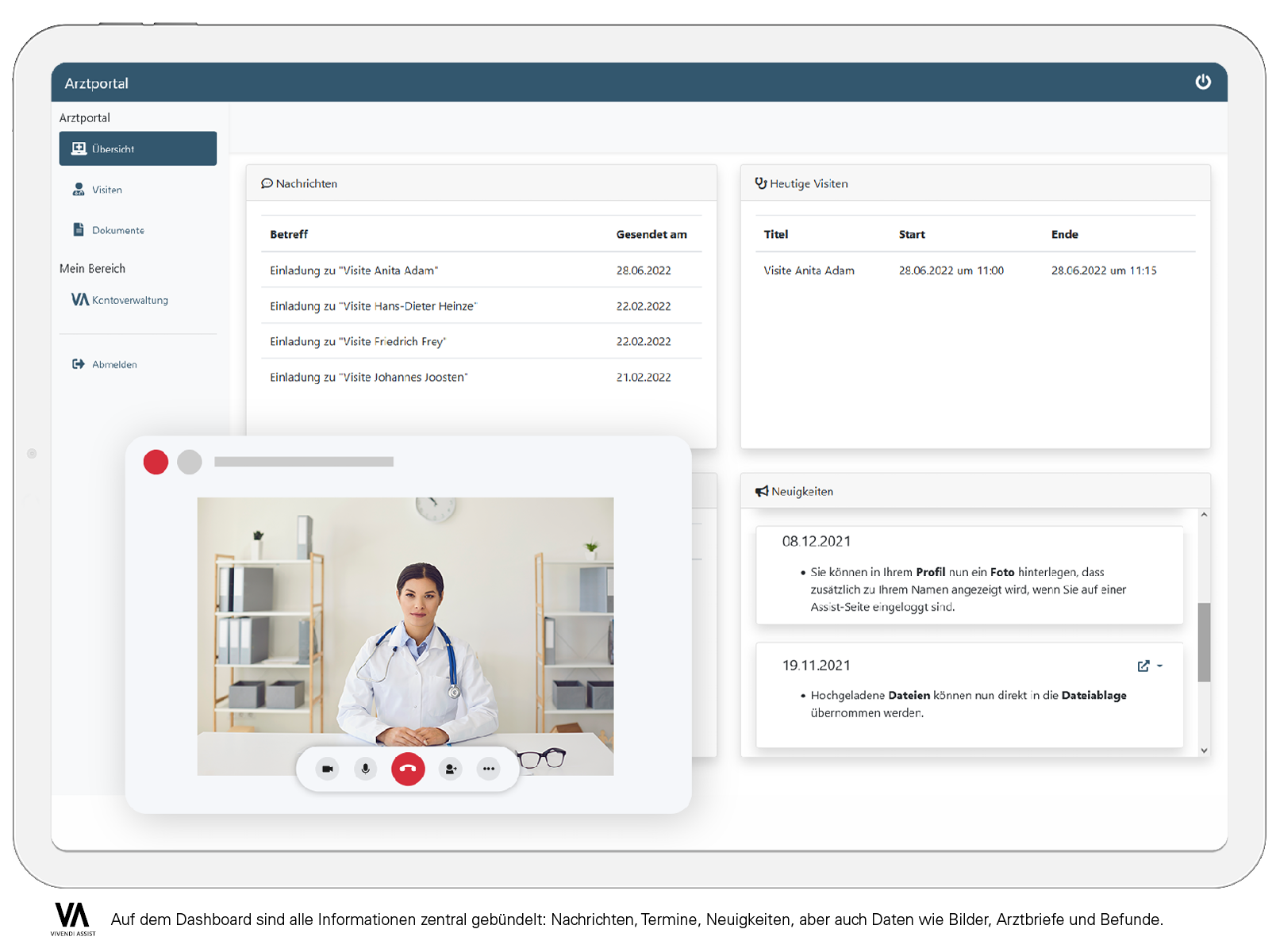The image size is (1276, 952).
Task: Open message Einladung zu Visite Anita Adam
Action: (354, 271)
